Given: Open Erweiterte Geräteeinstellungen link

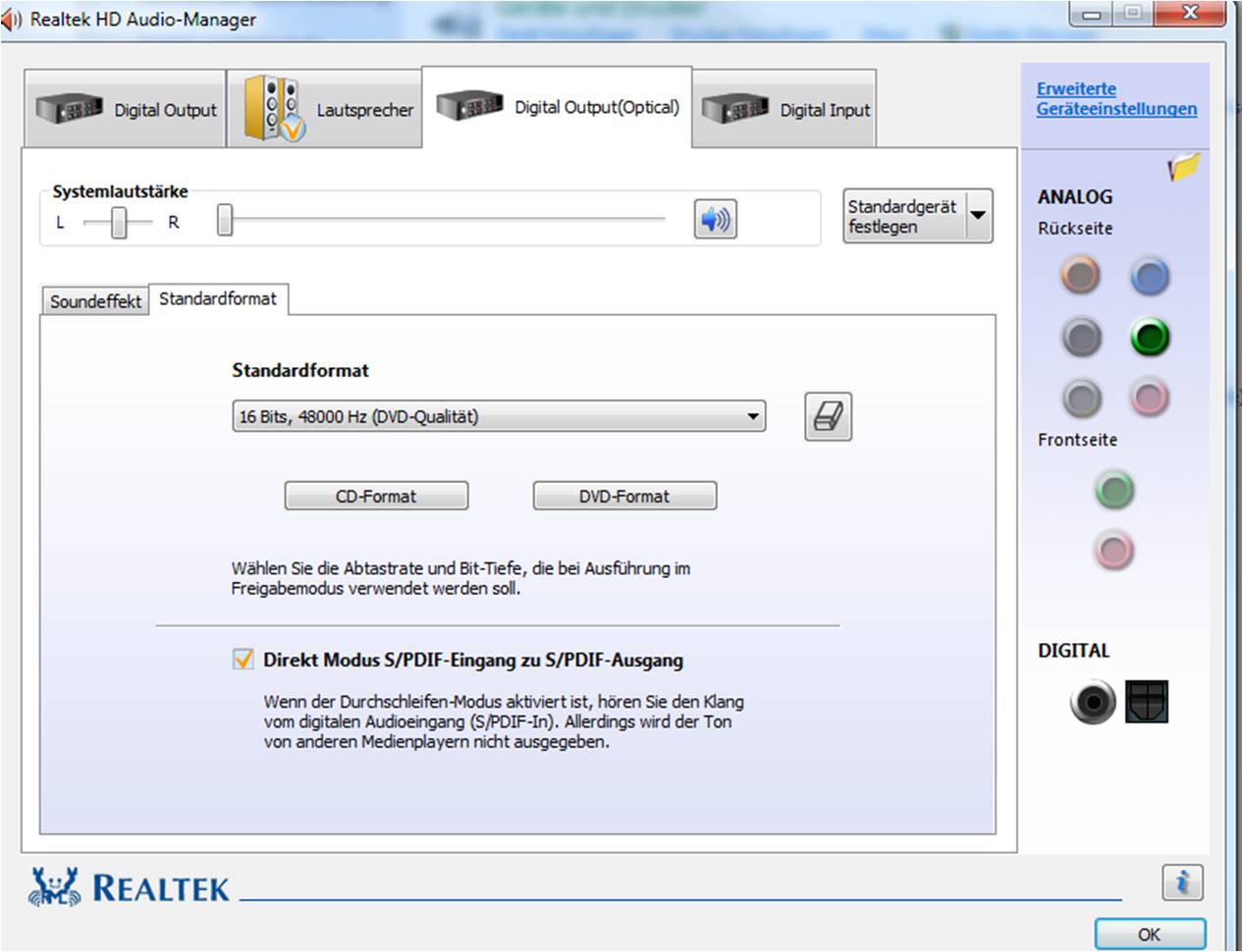Looking at the screenshot, I should tap(1116, 98).
